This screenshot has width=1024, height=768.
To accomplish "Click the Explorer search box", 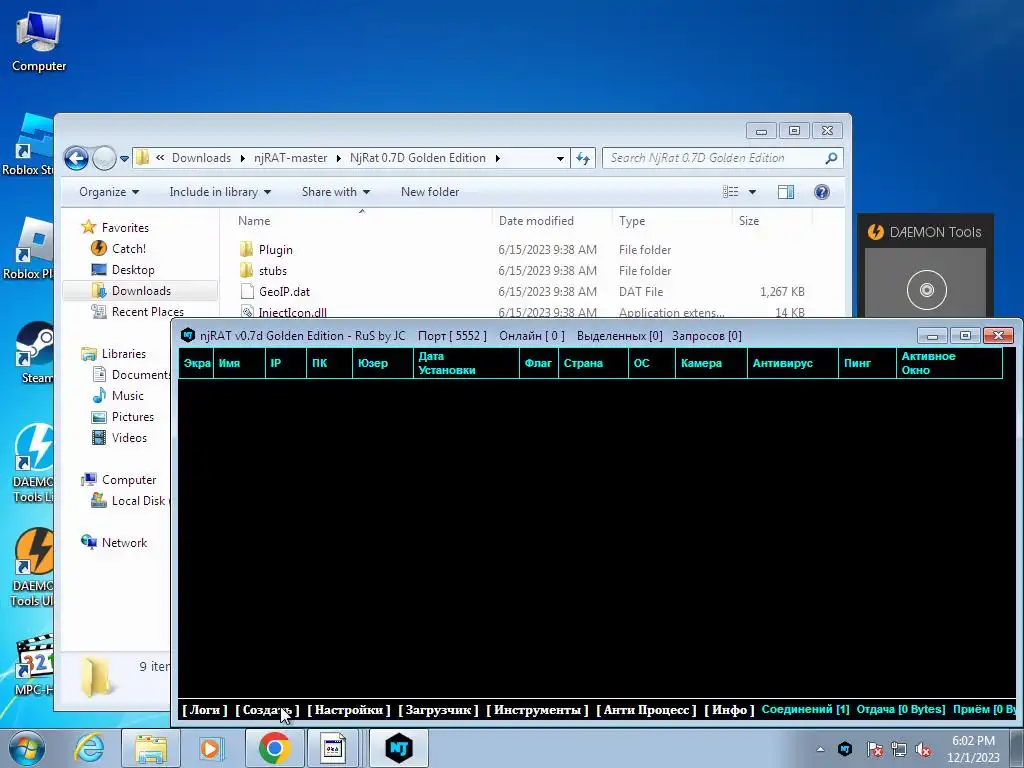I will [722, 158].
